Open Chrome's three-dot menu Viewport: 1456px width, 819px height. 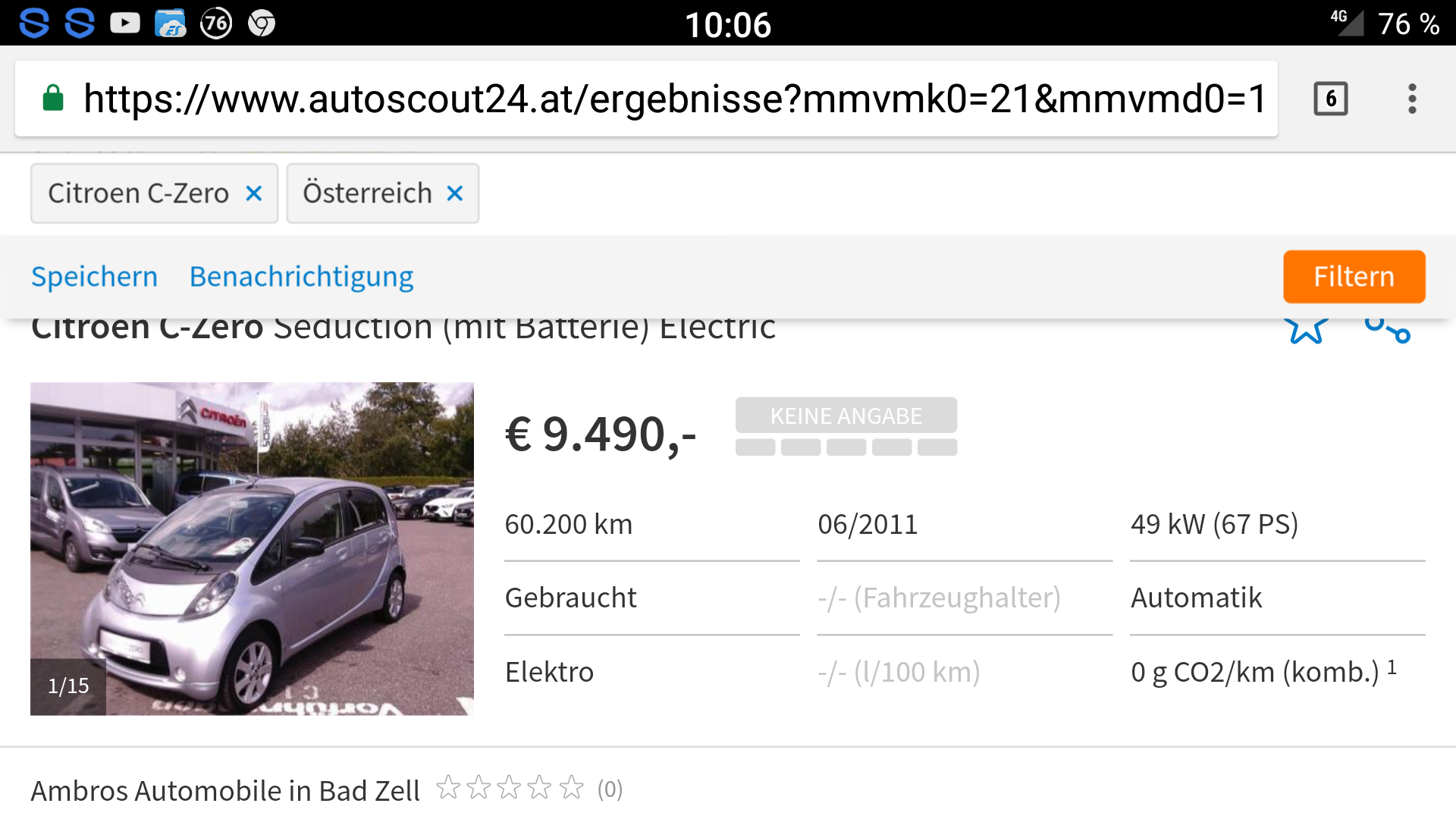tap(1412, 99)
